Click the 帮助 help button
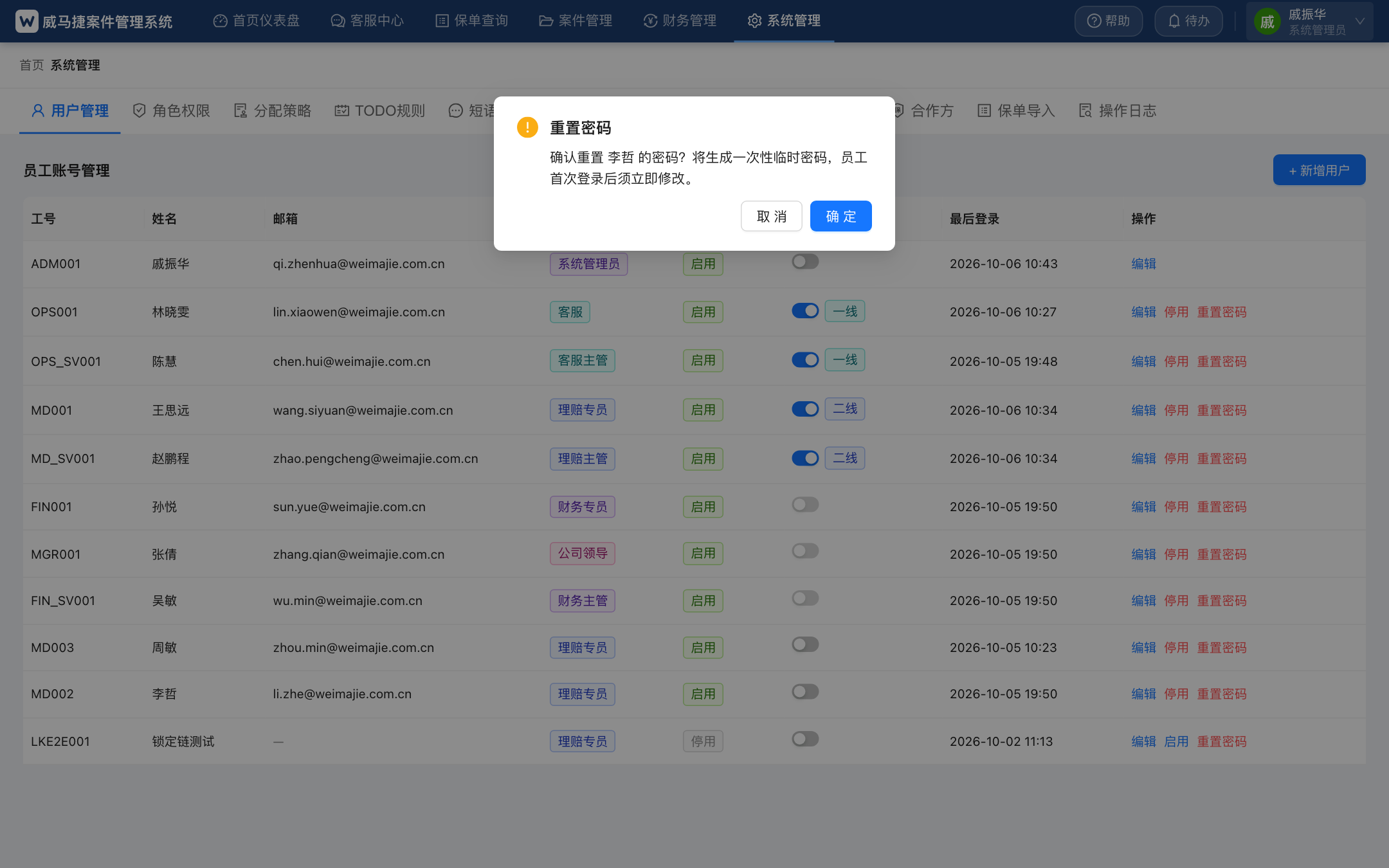This screenshot has width=1389, height=868. [x=1108, y=21]
